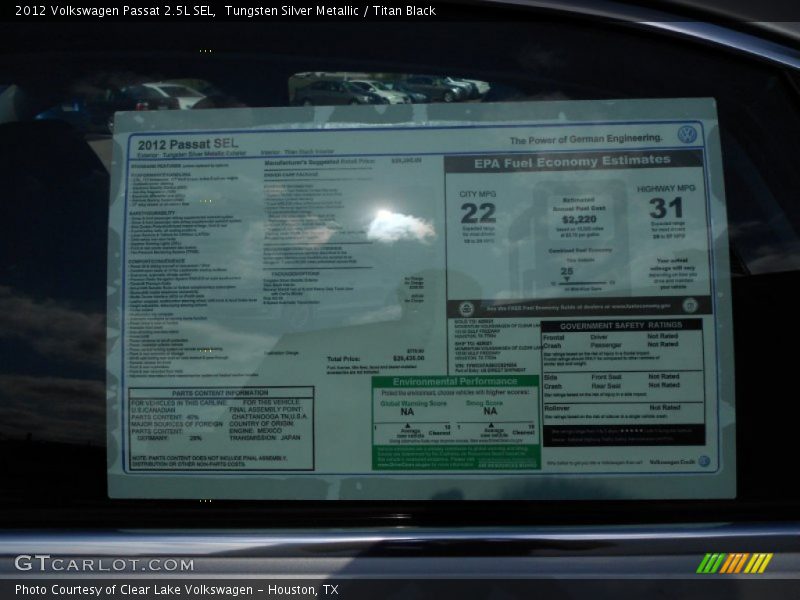Click the 'HIGHWAY MPG' label
The width and height of the screenshot is (800, 600).
tap(666, 188)
